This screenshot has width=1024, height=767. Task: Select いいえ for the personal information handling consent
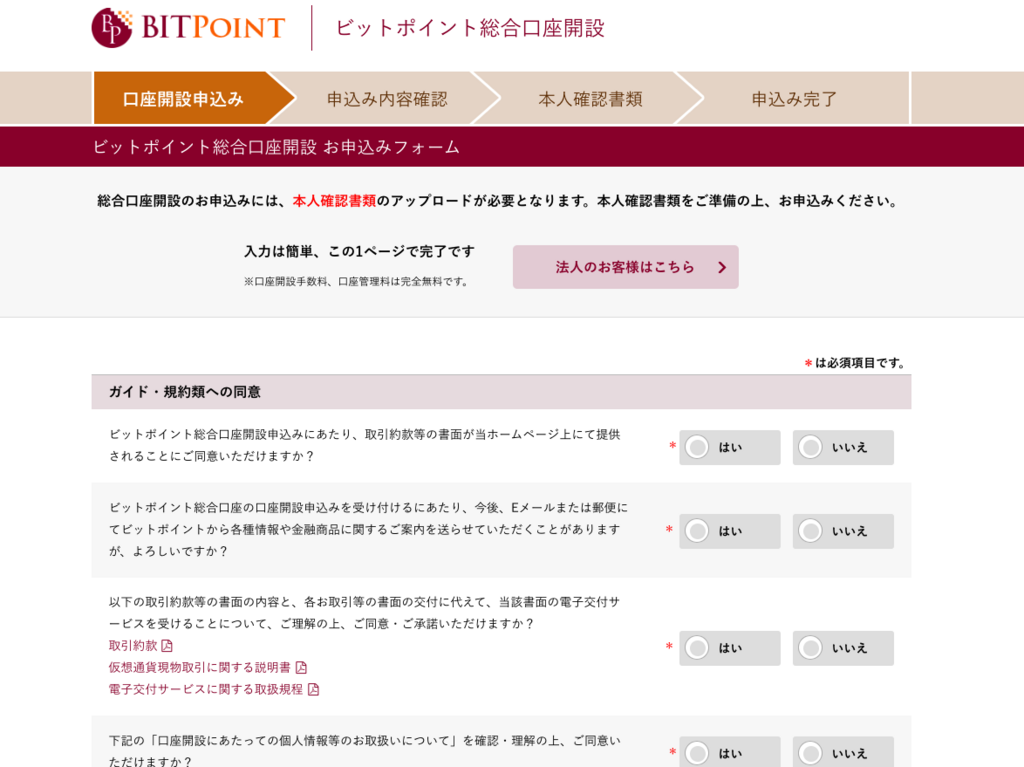843,752
